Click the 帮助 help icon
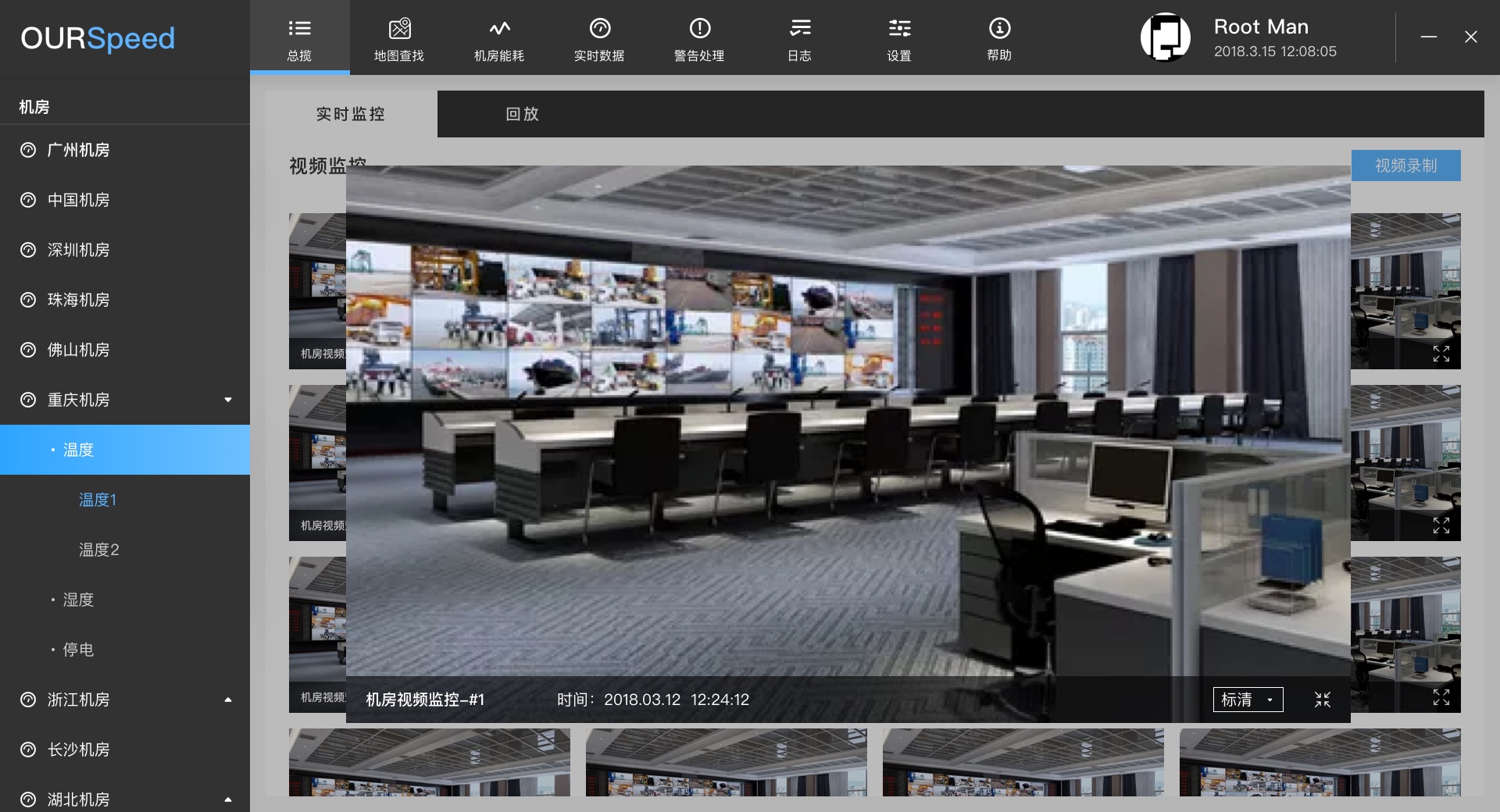 pyautogui.click(x=999, y=30)
